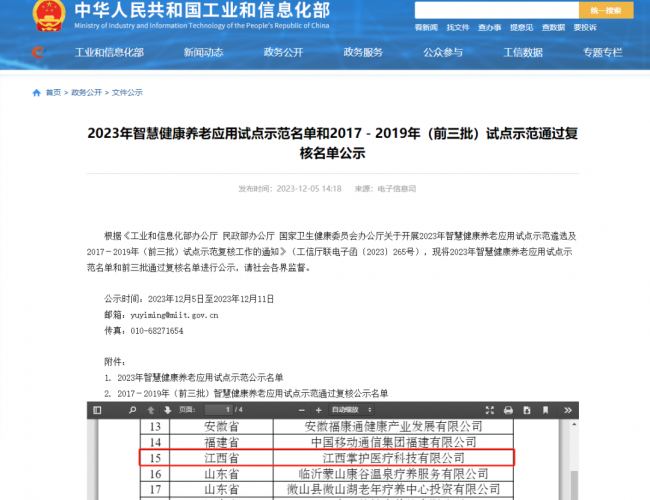Toggle the PDF viewer sidebar
The height and width of the screenshot is (500, 650).
pyautogui.click(x=97, y=410)
